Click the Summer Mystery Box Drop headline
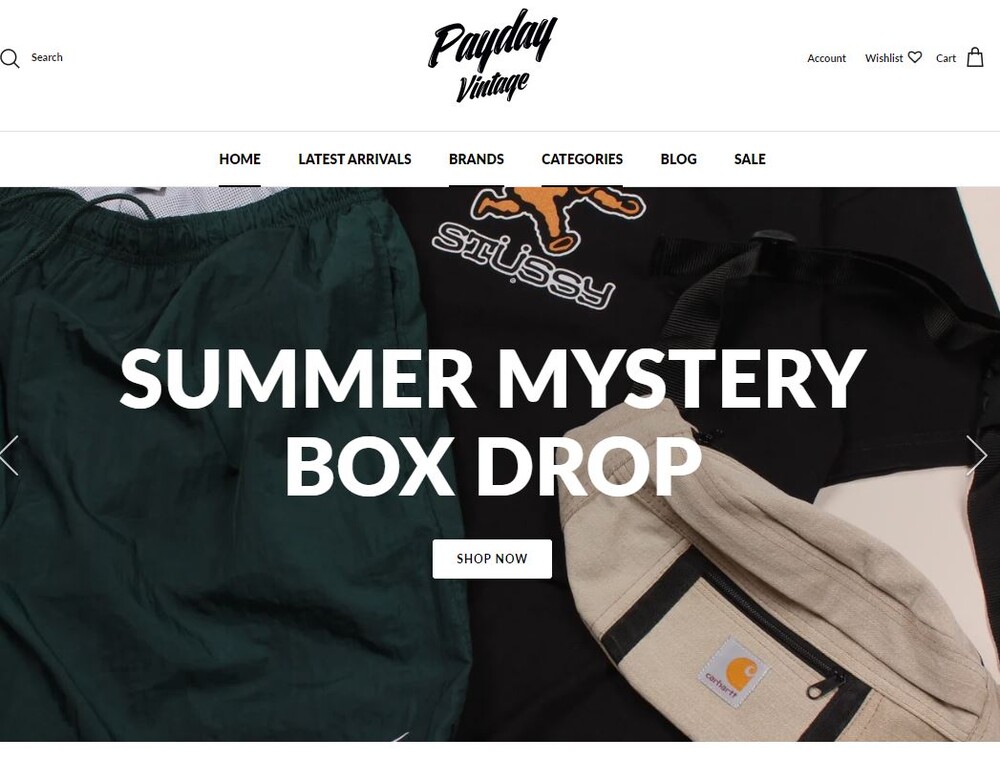The image size is (1000, 760). [x=492, y=422]
